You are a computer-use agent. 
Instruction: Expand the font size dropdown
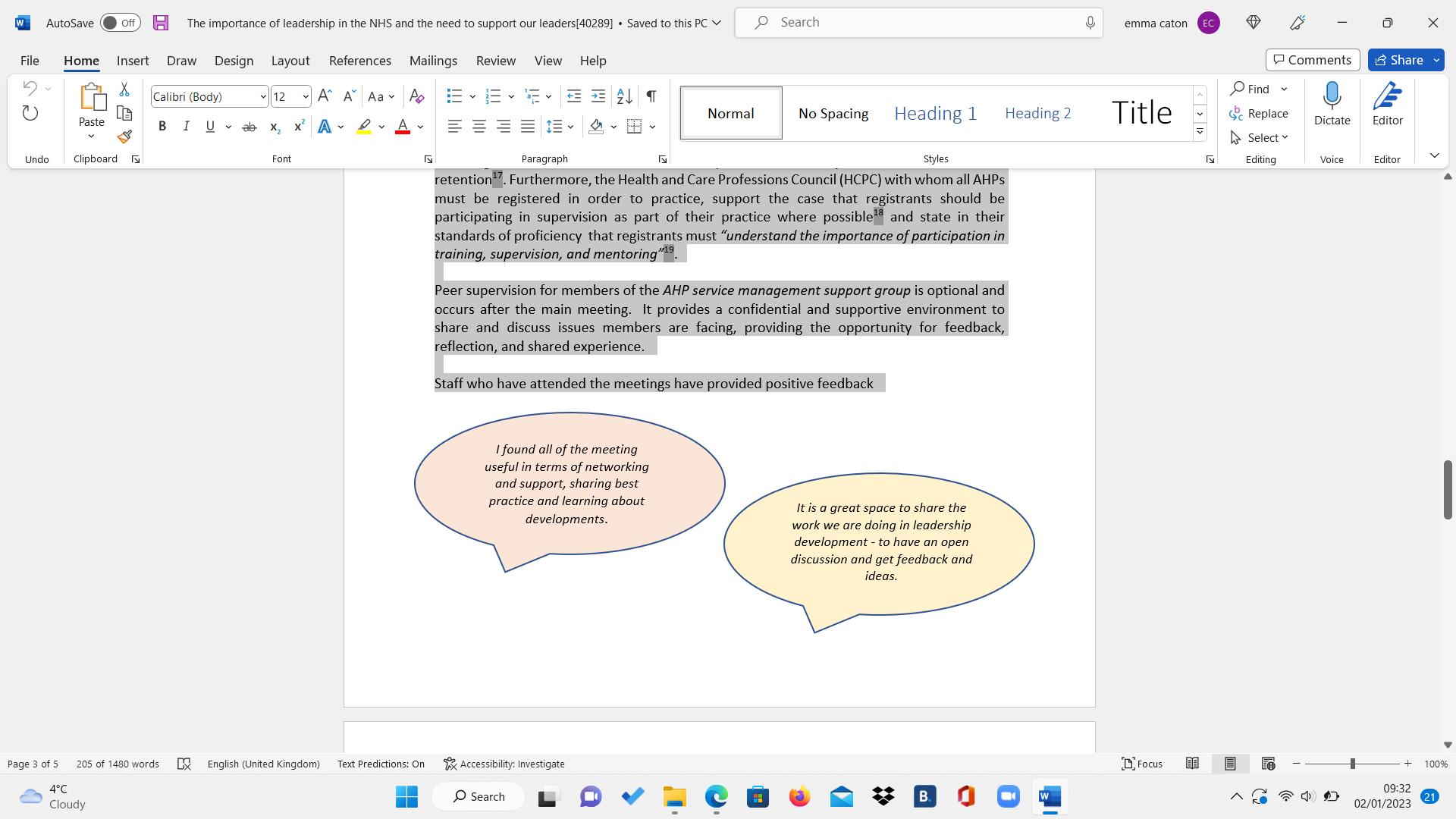pyautogui.click(x=305, y=96)
